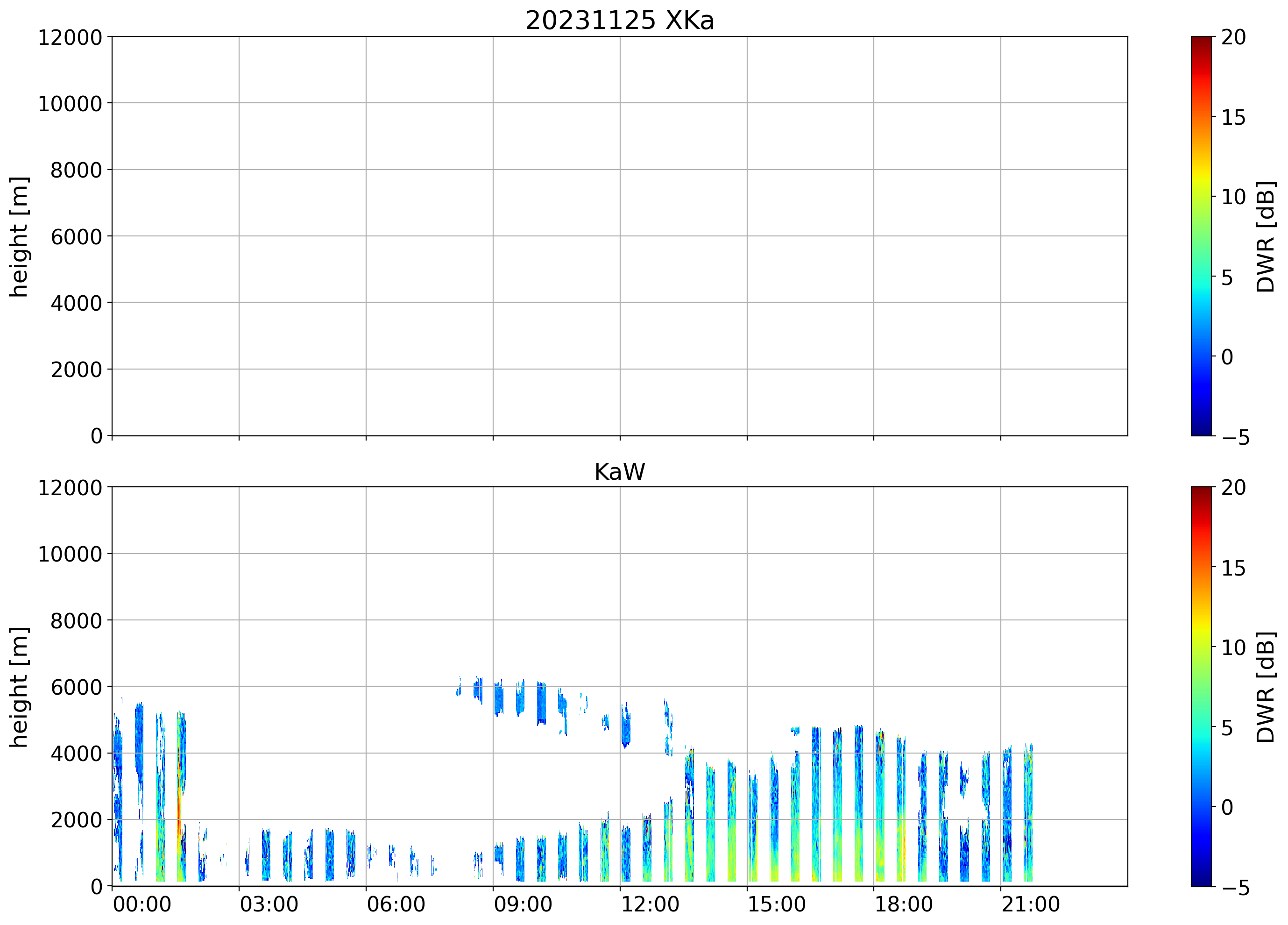The height and width of the screenshot is (925, 1288).
Task: Click the '06:00' time axis tick label
Action: 396,904
